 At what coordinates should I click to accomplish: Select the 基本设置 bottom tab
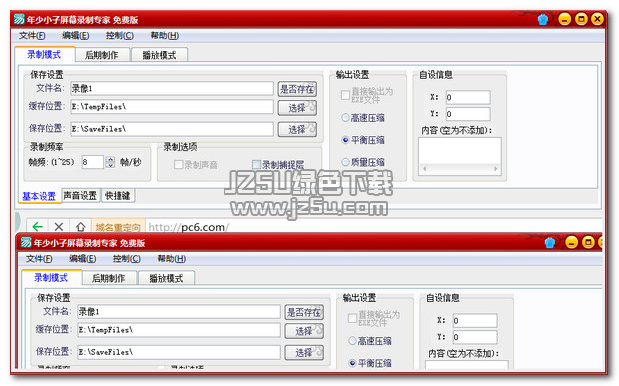coord(39,196)
